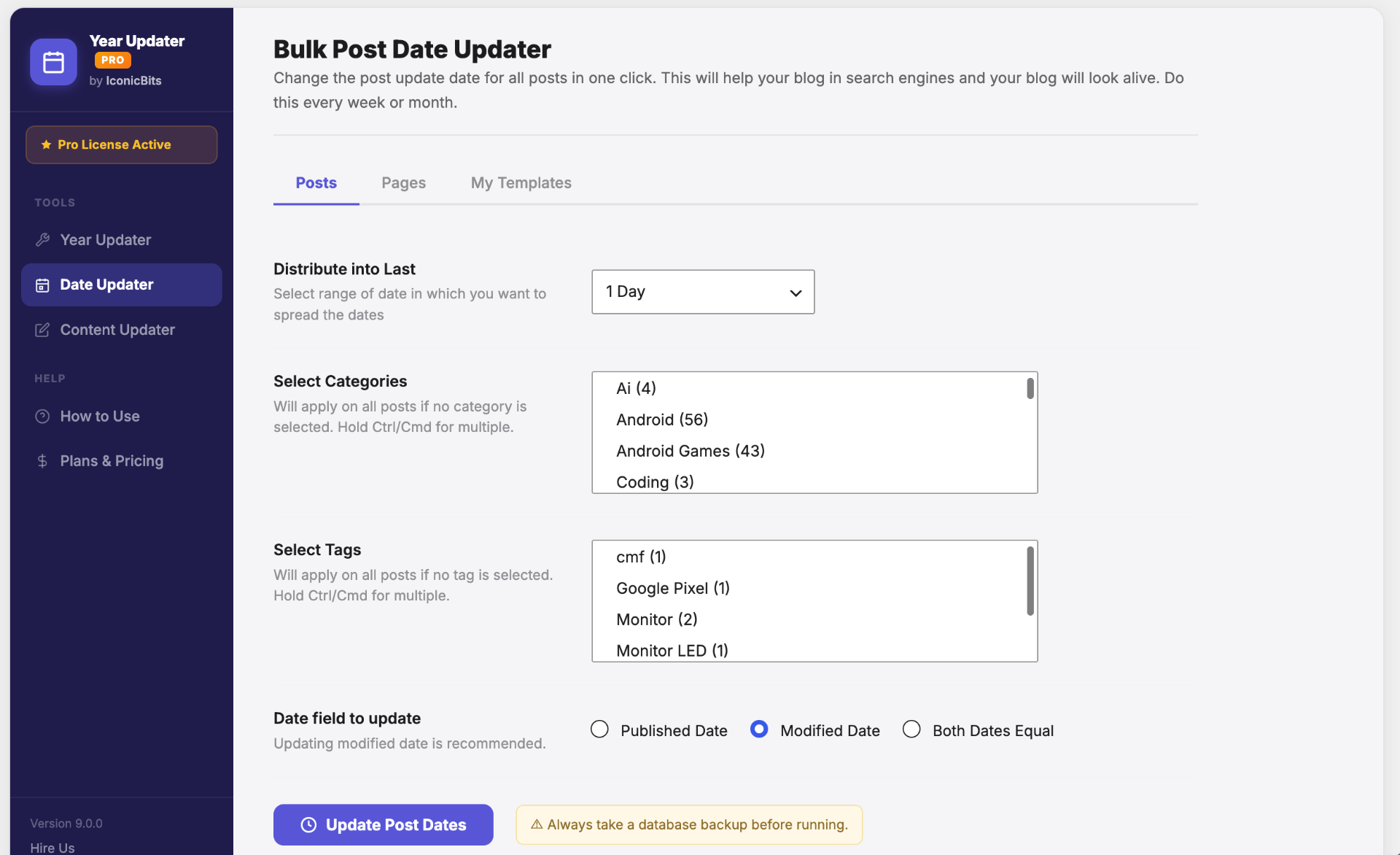
Task: Select the Google Pixel (1) tag
Action: coord(808,588)
